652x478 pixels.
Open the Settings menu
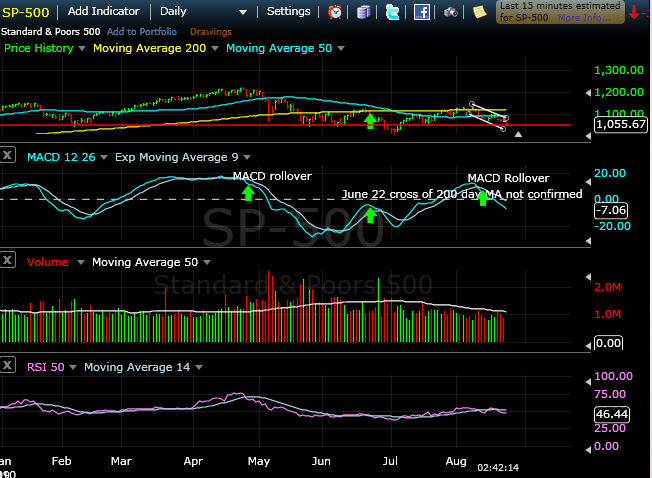coord(294,12)
